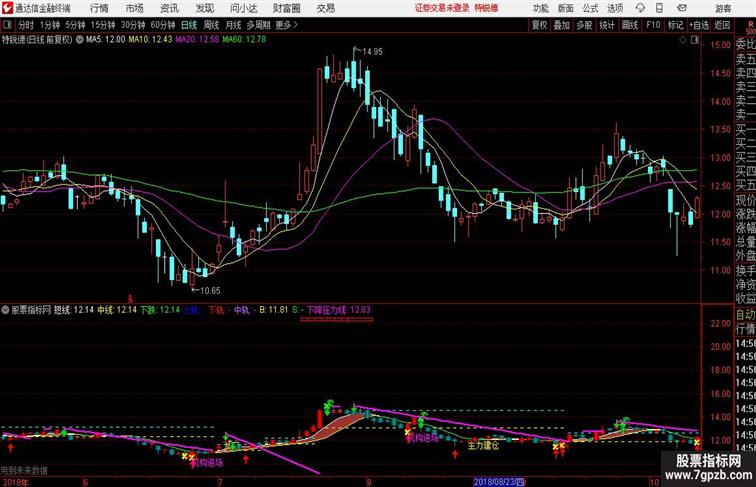The height and width of the screenshot is (487, 756).
Task: Click the 通达信 logo icon
Action: coord(8,8)
